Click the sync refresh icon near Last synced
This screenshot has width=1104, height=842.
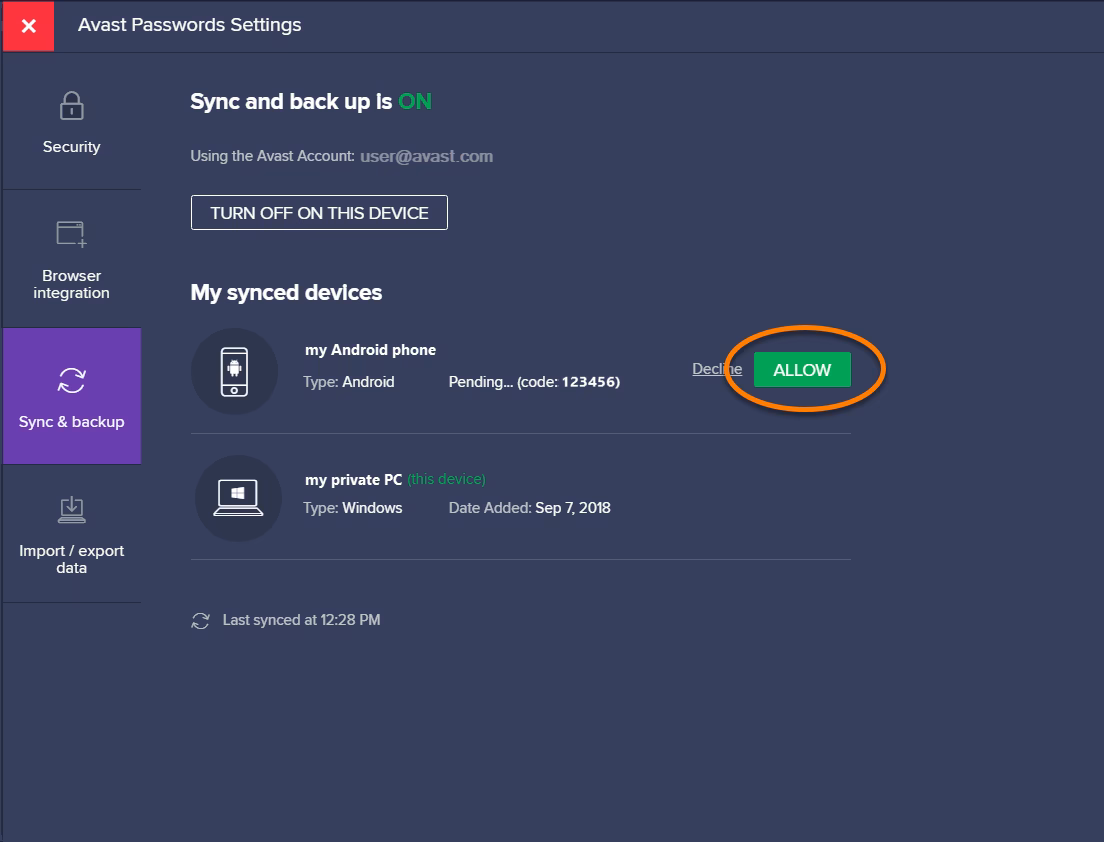(x=201, y=620)
